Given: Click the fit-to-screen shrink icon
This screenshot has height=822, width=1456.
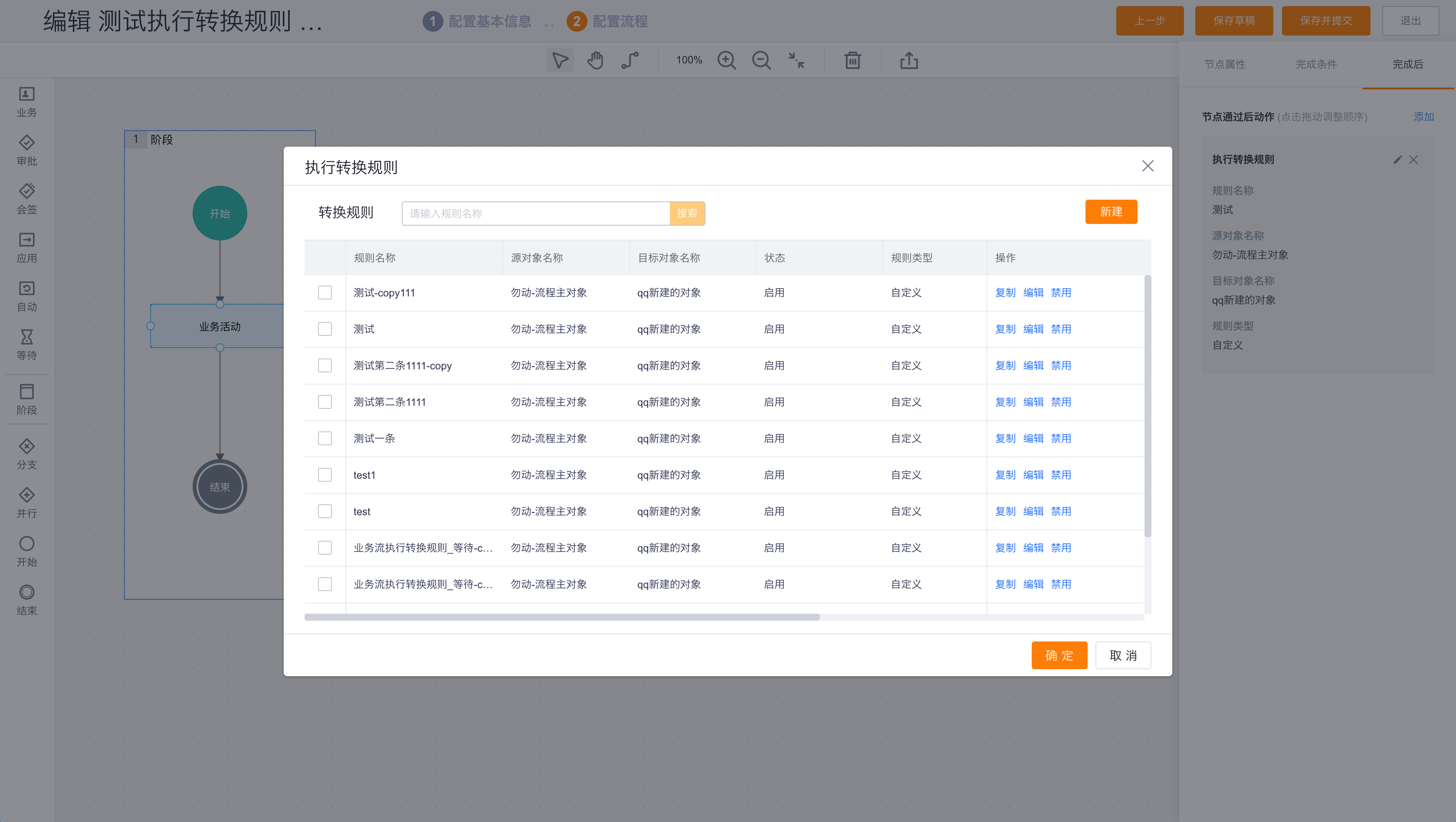Looking at the screenshot, I should click(796, 60).
